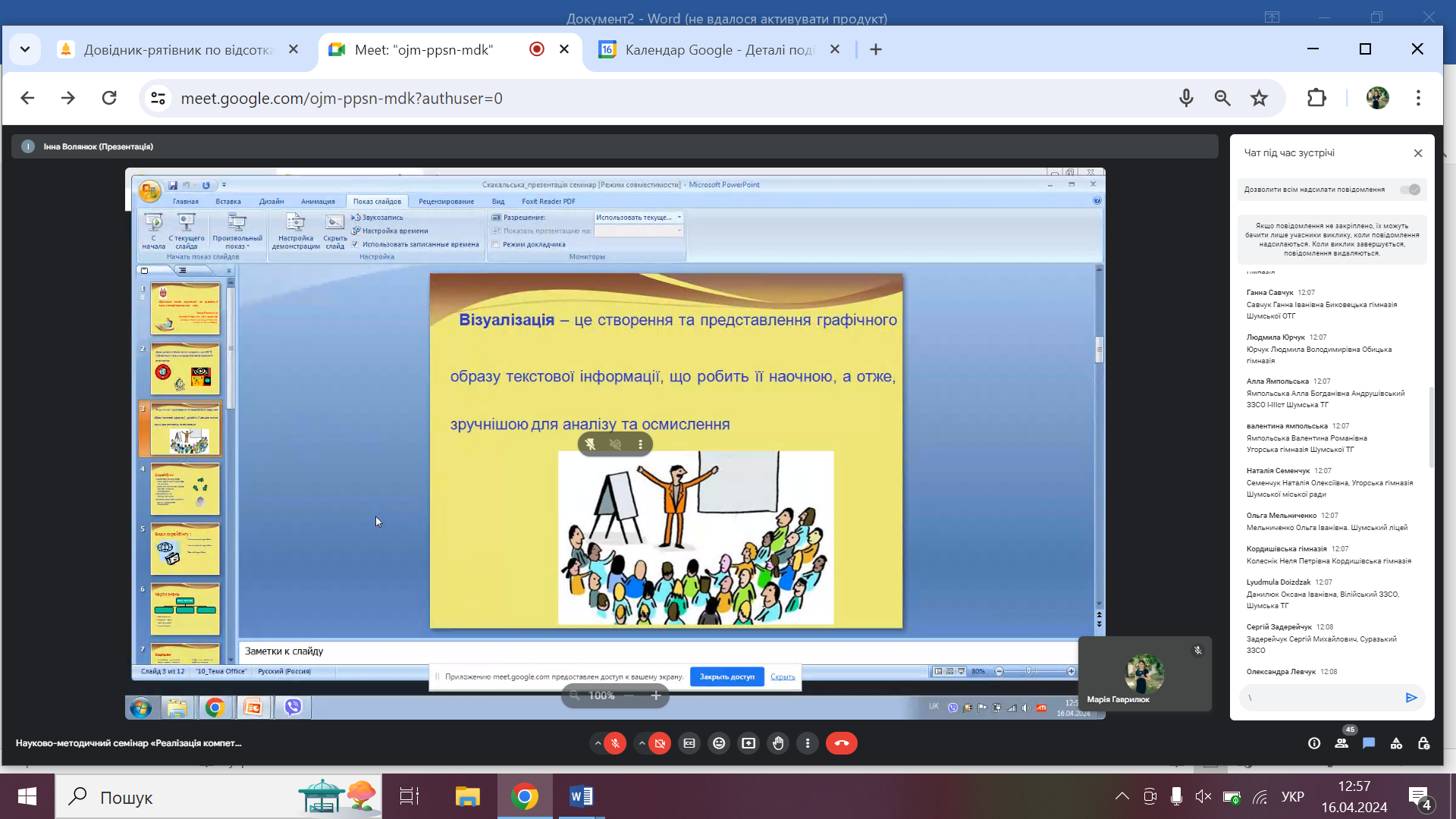Zoom out the presentation with minus
The width and height of the screenshot is (1456, 819).
pos(629,695)
